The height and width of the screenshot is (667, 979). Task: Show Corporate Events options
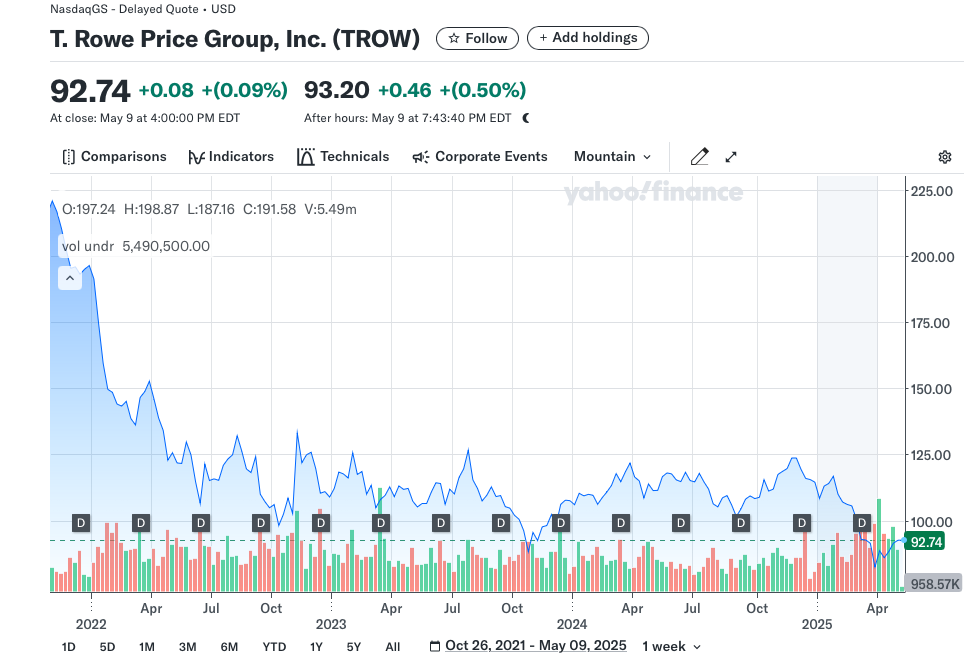(480, 157)
